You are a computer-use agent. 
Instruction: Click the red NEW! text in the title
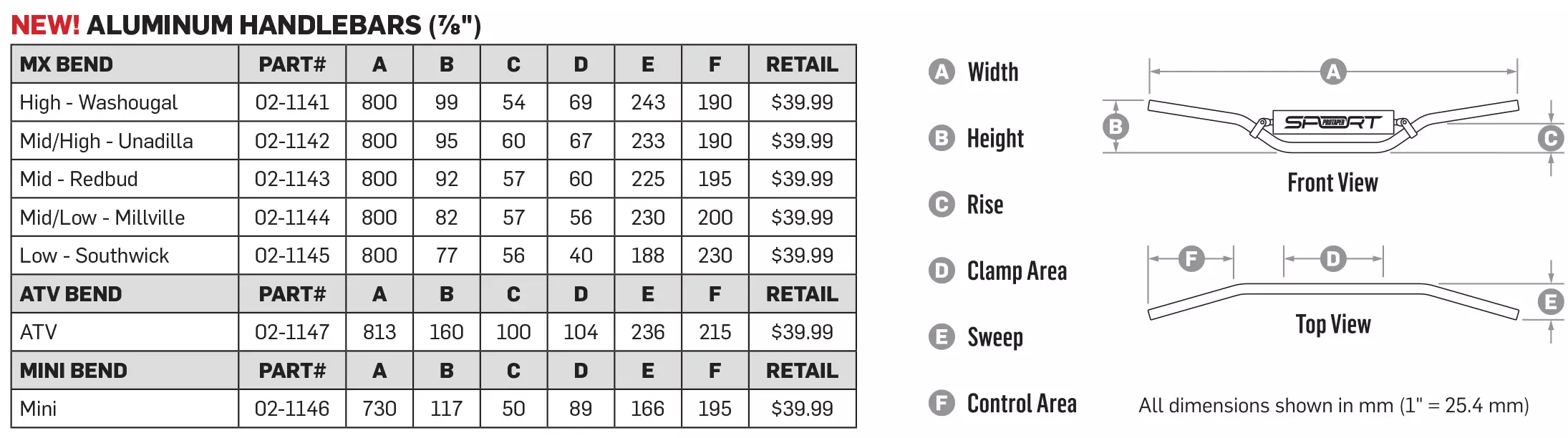pos(45,25)
